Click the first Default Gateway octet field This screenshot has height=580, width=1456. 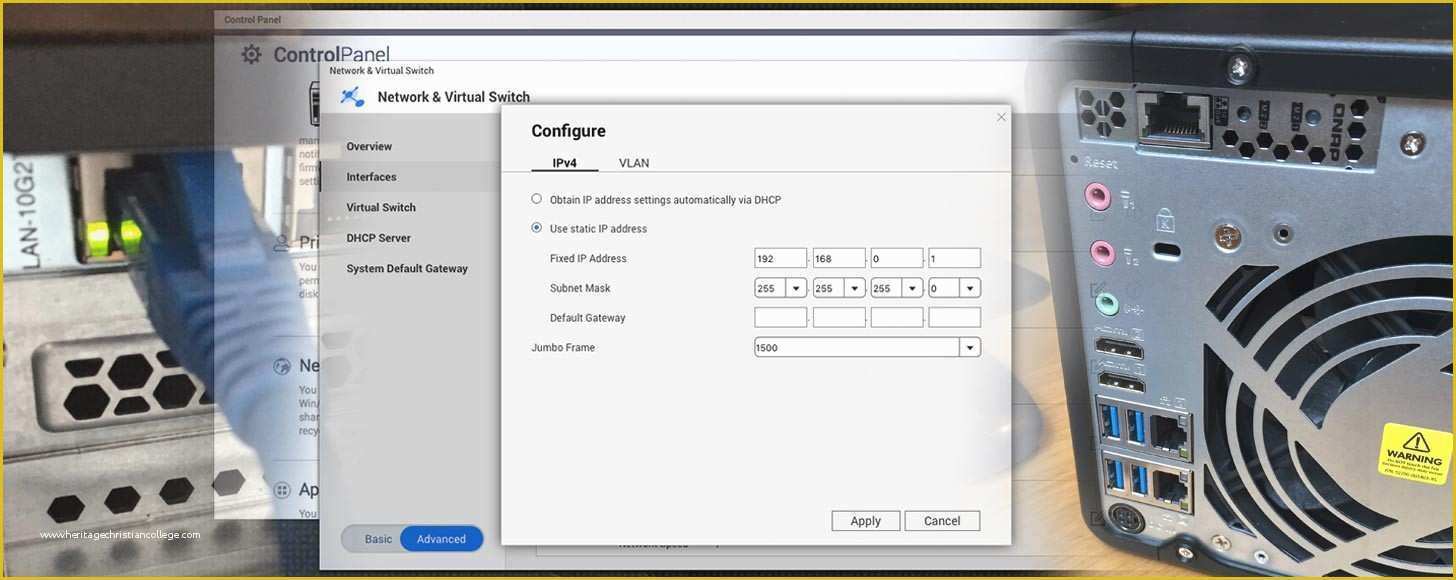tap(781, 318)
